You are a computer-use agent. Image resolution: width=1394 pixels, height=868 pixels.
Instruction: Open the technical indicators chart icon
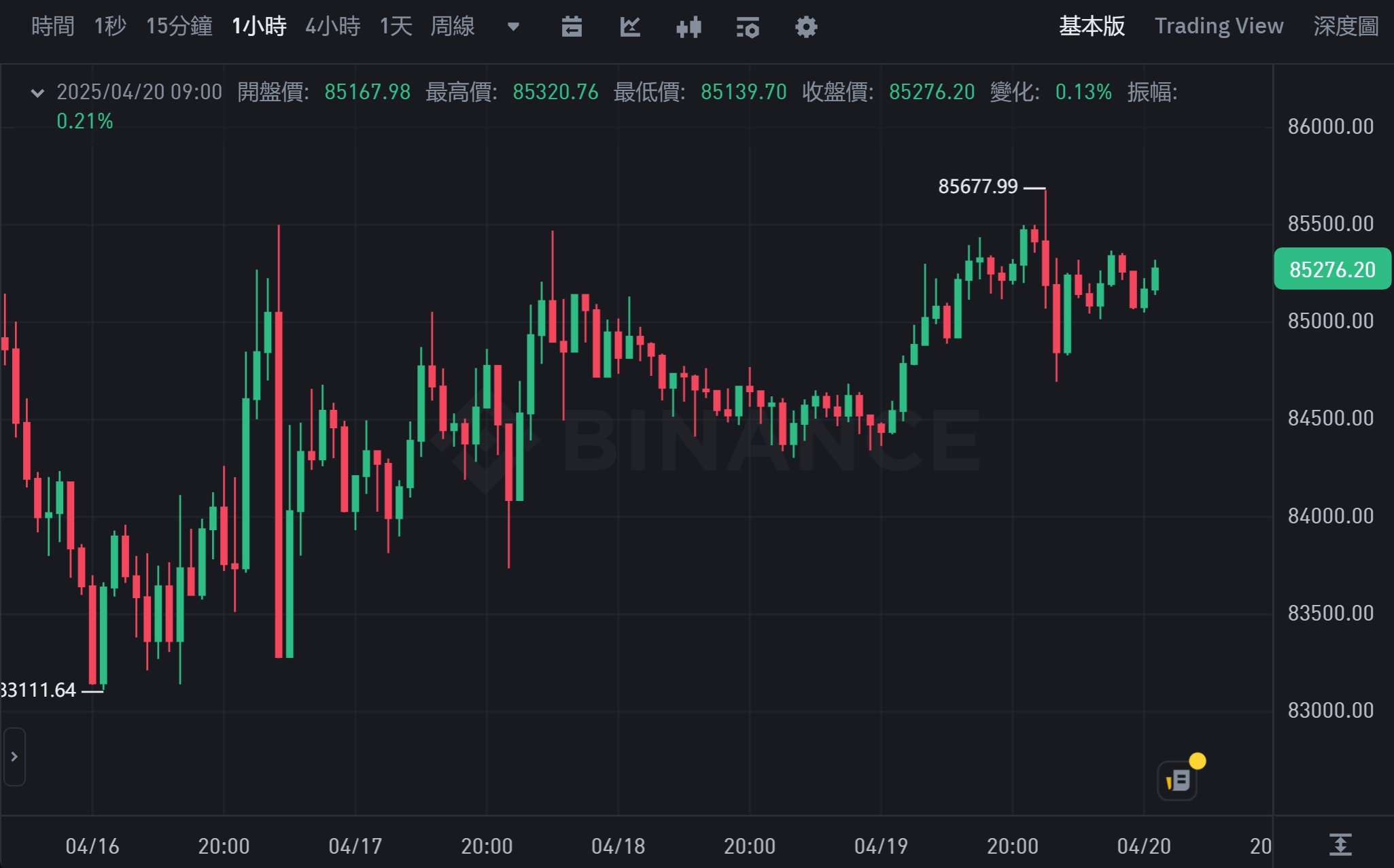pos(630,27)
